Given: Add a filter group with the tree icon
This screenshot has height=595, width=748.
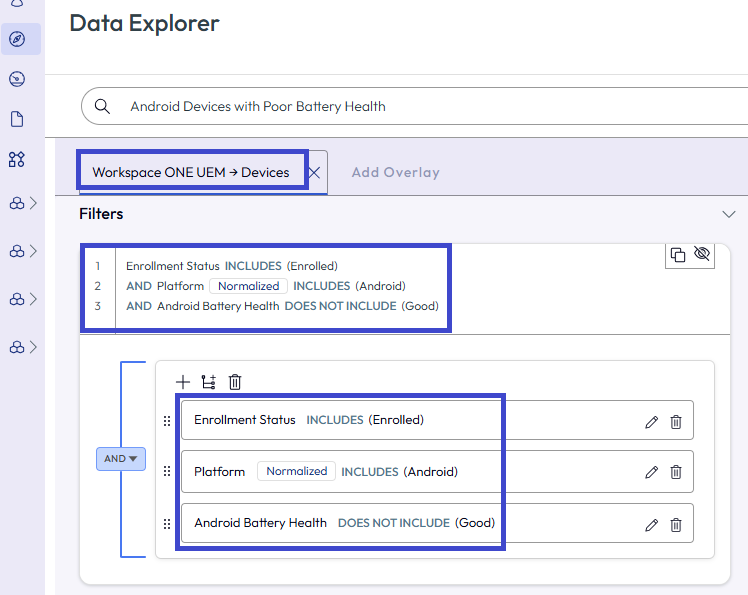Looking at the screenshot, I should click(208, 382).
